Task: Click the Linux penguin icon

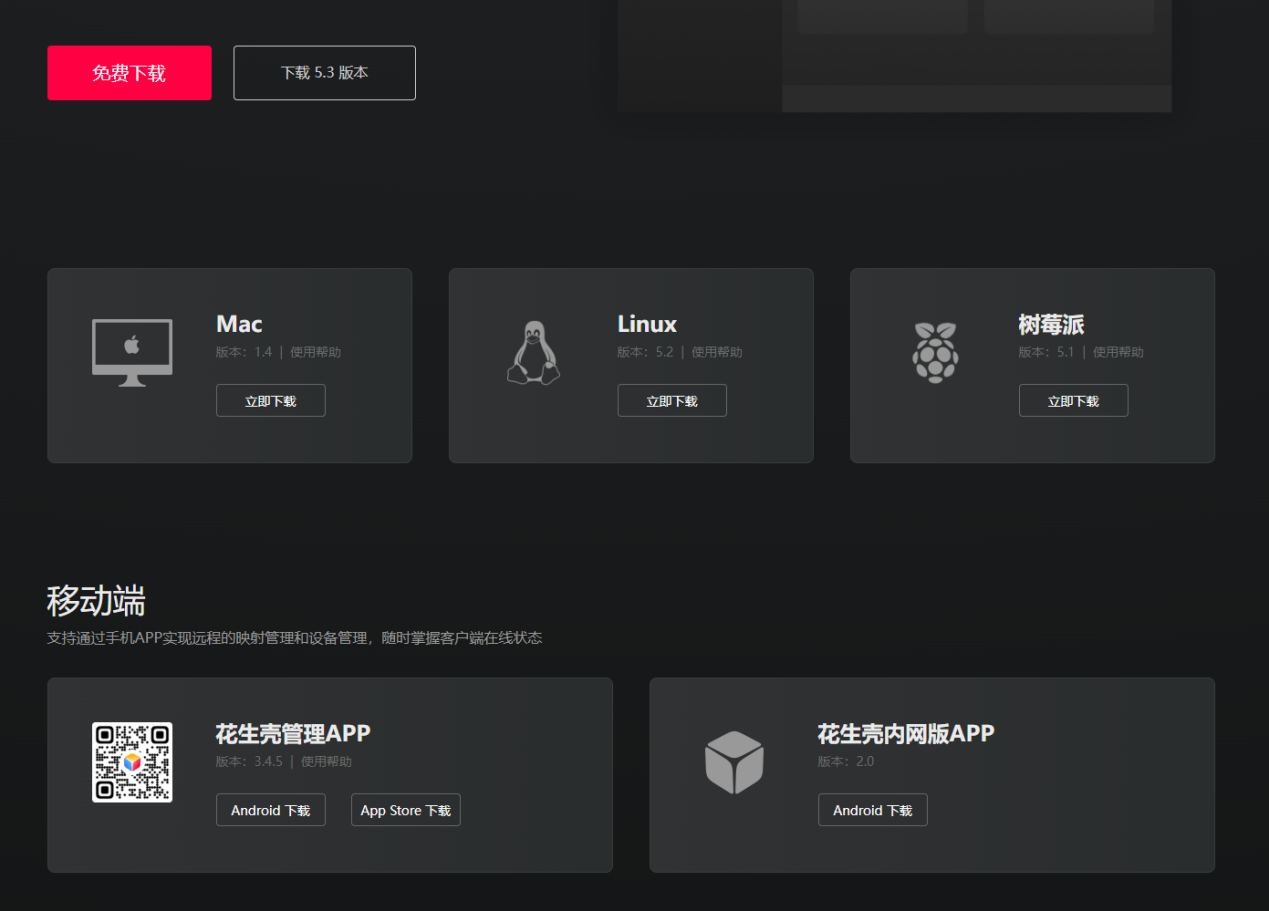Action: [x=533, y=353]
